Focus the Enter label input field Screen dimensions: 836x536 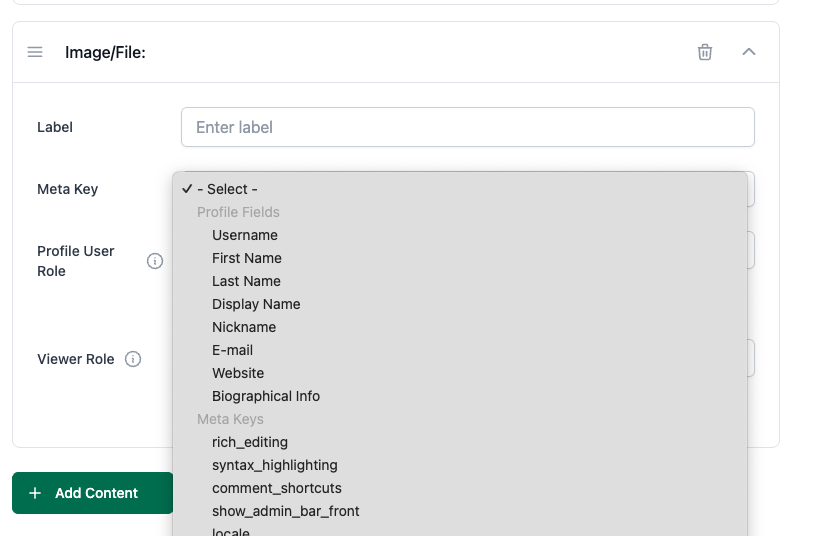(x=468, y=127)
